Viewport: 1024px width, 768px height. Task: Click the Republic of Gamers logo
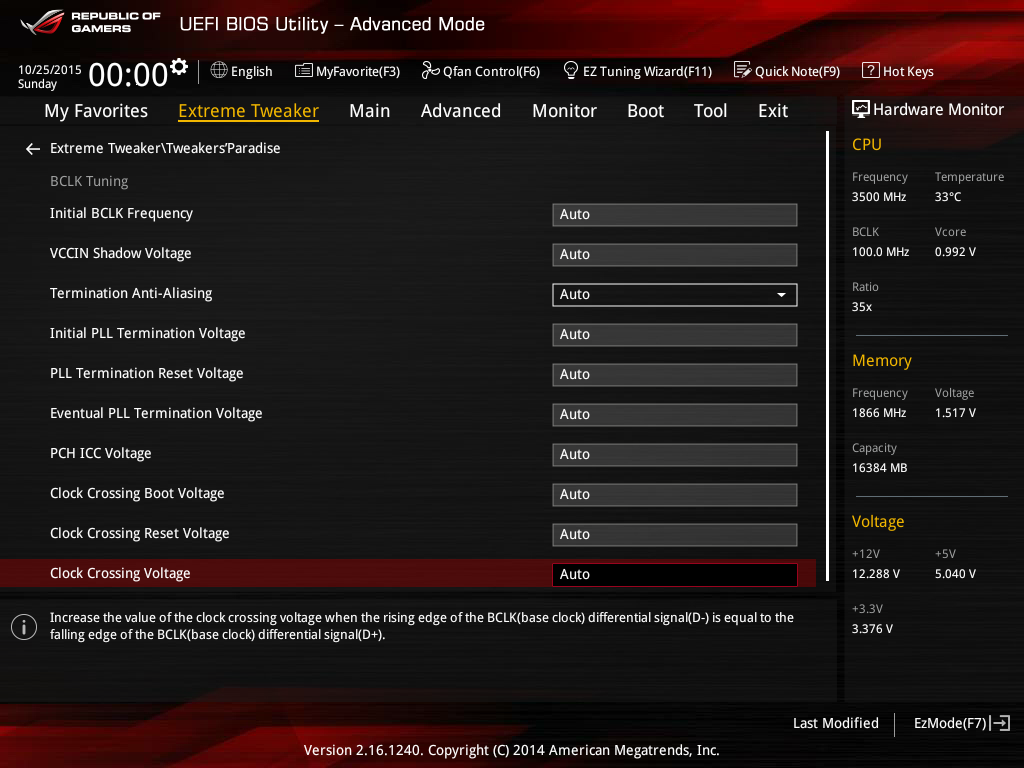pyautogui.click(x=90, y=22)
